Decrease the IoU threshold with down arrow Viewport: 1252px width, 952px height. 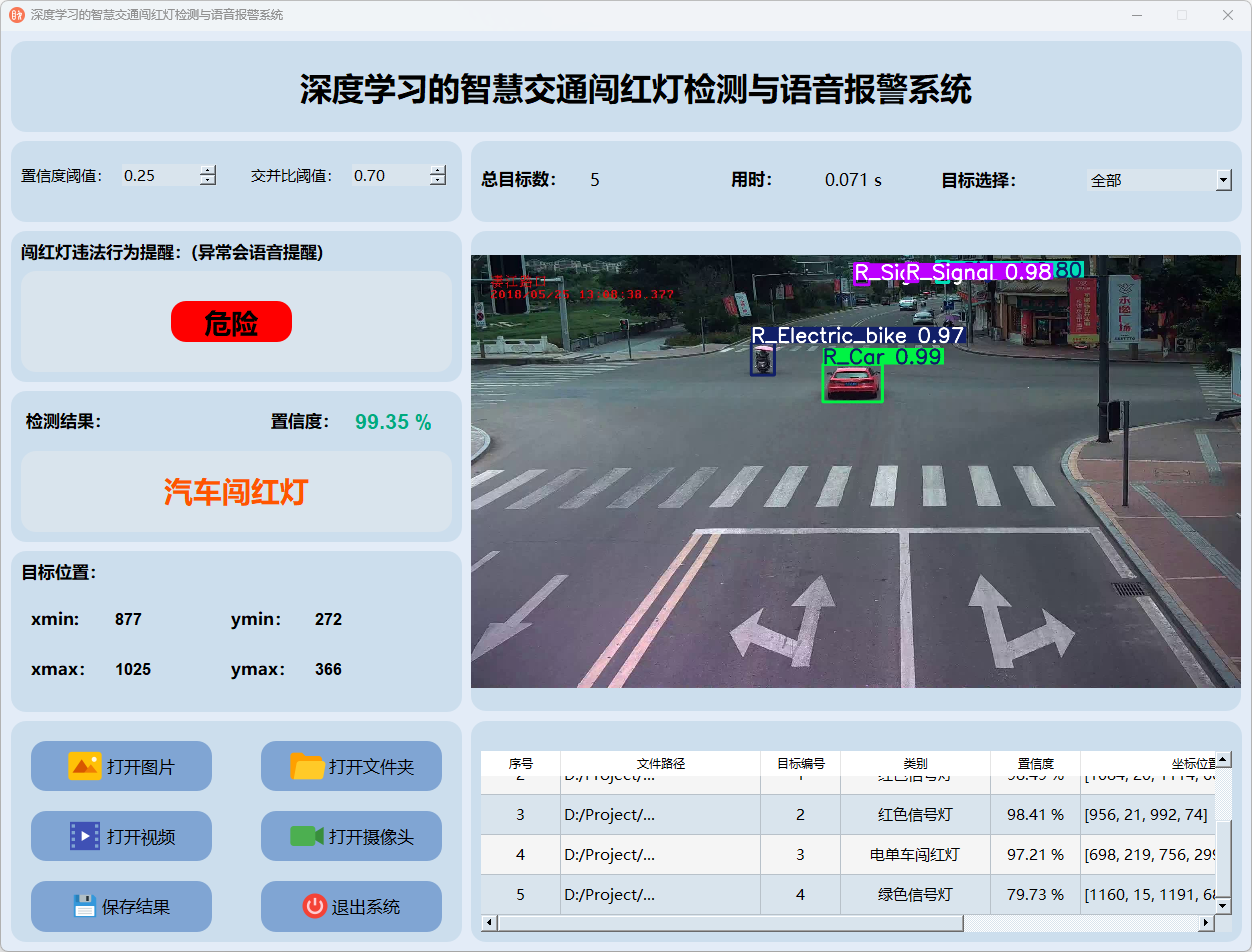pos(437,181)
